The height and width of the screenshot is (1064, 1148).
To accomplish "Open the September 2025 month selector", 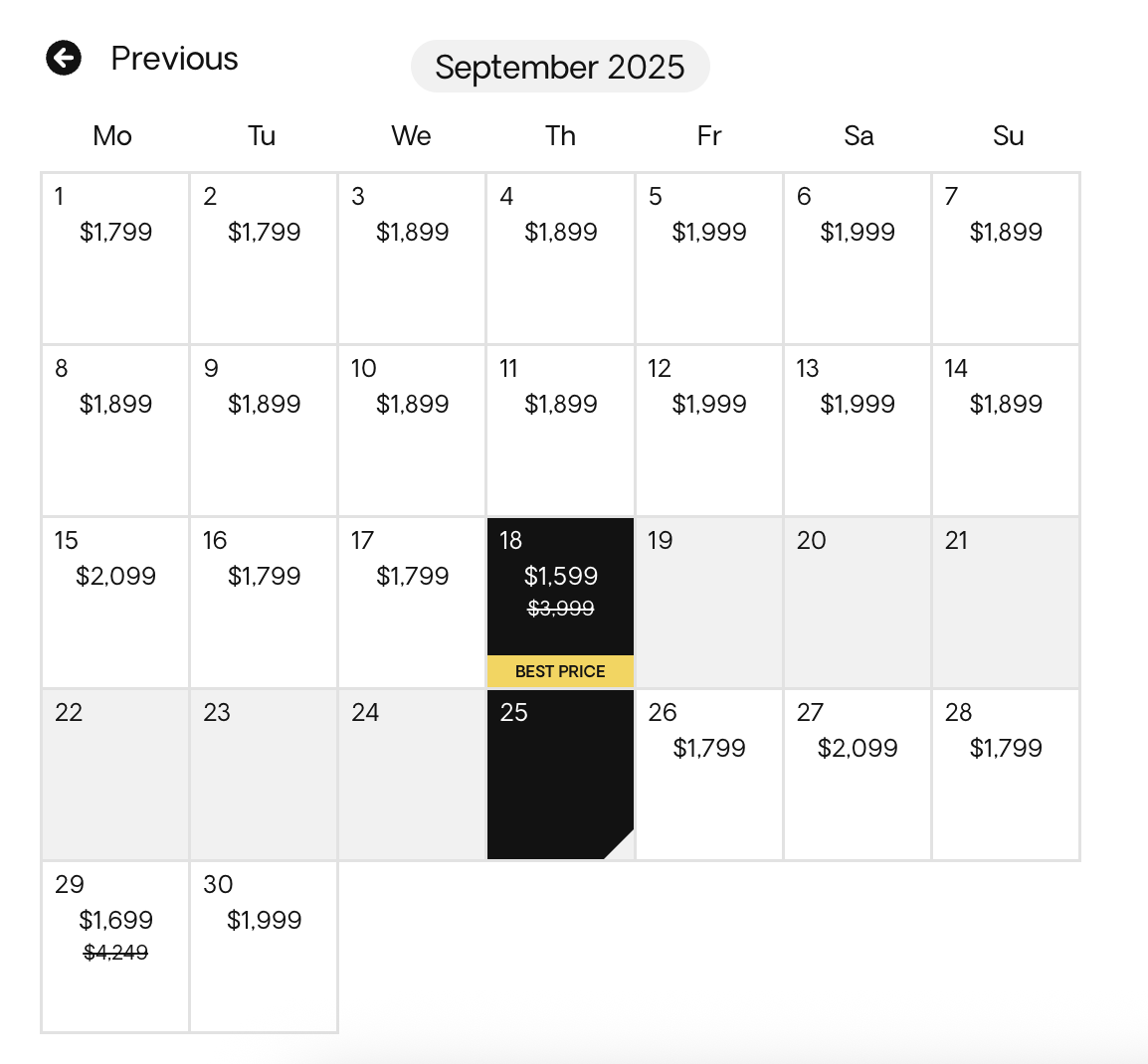I will point(560,67).
